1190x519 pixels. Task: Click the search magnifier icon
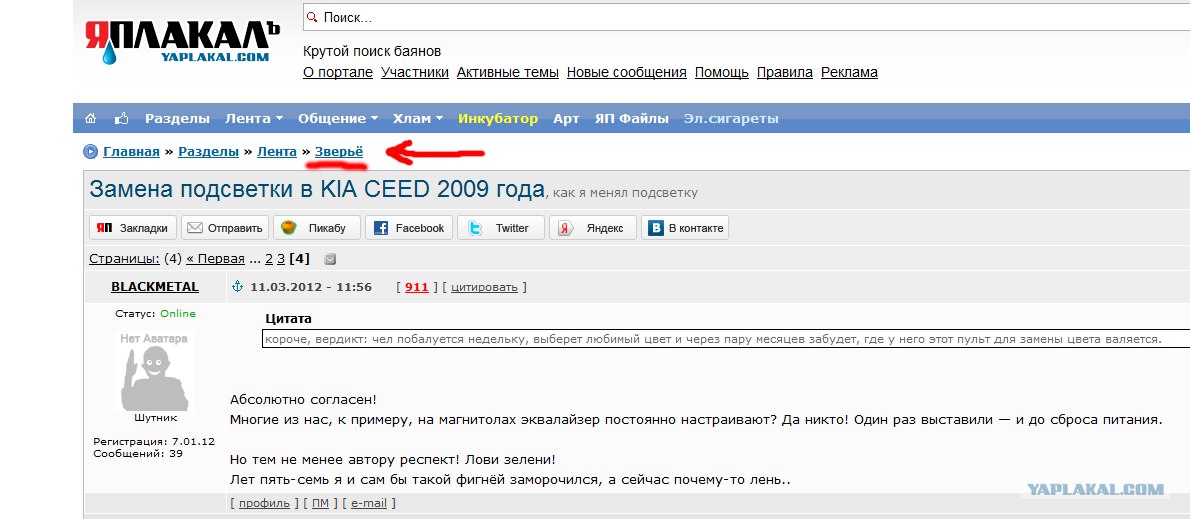coord(311,17)
